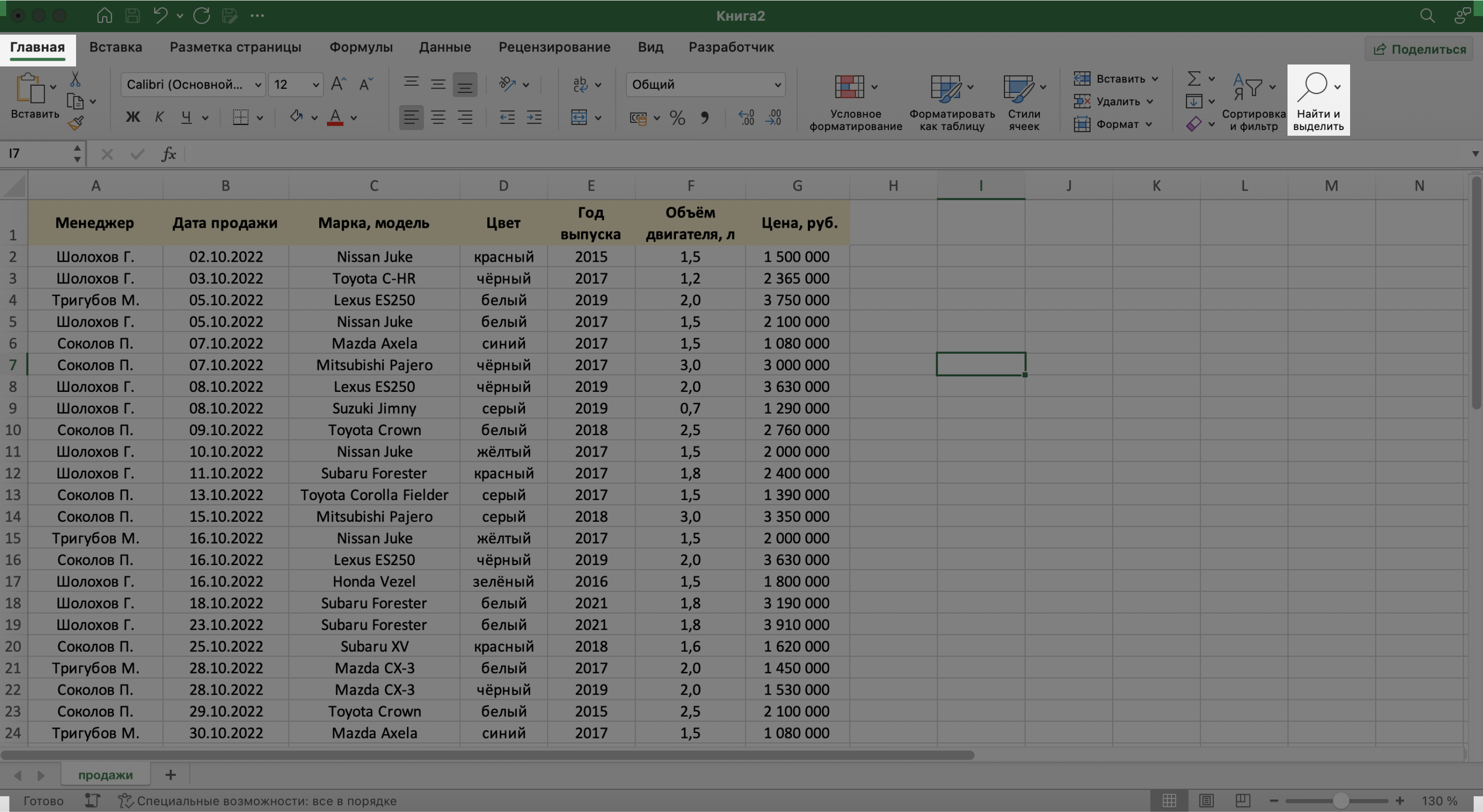This screenshot has width=1483, height=812.
Task: Click the Save icon in title bar
Action: click(x=132, y=15)
